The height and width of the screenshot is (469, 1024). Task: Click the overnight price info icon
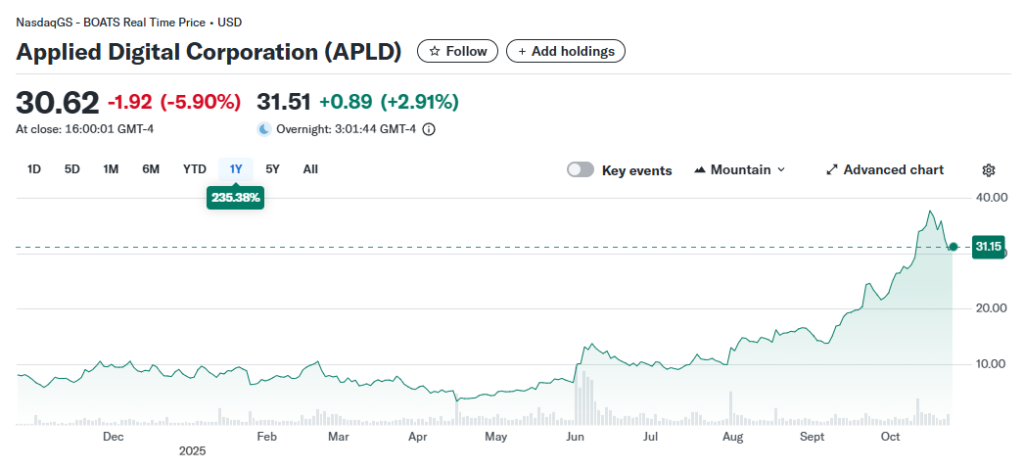click(x=429, y=129)
